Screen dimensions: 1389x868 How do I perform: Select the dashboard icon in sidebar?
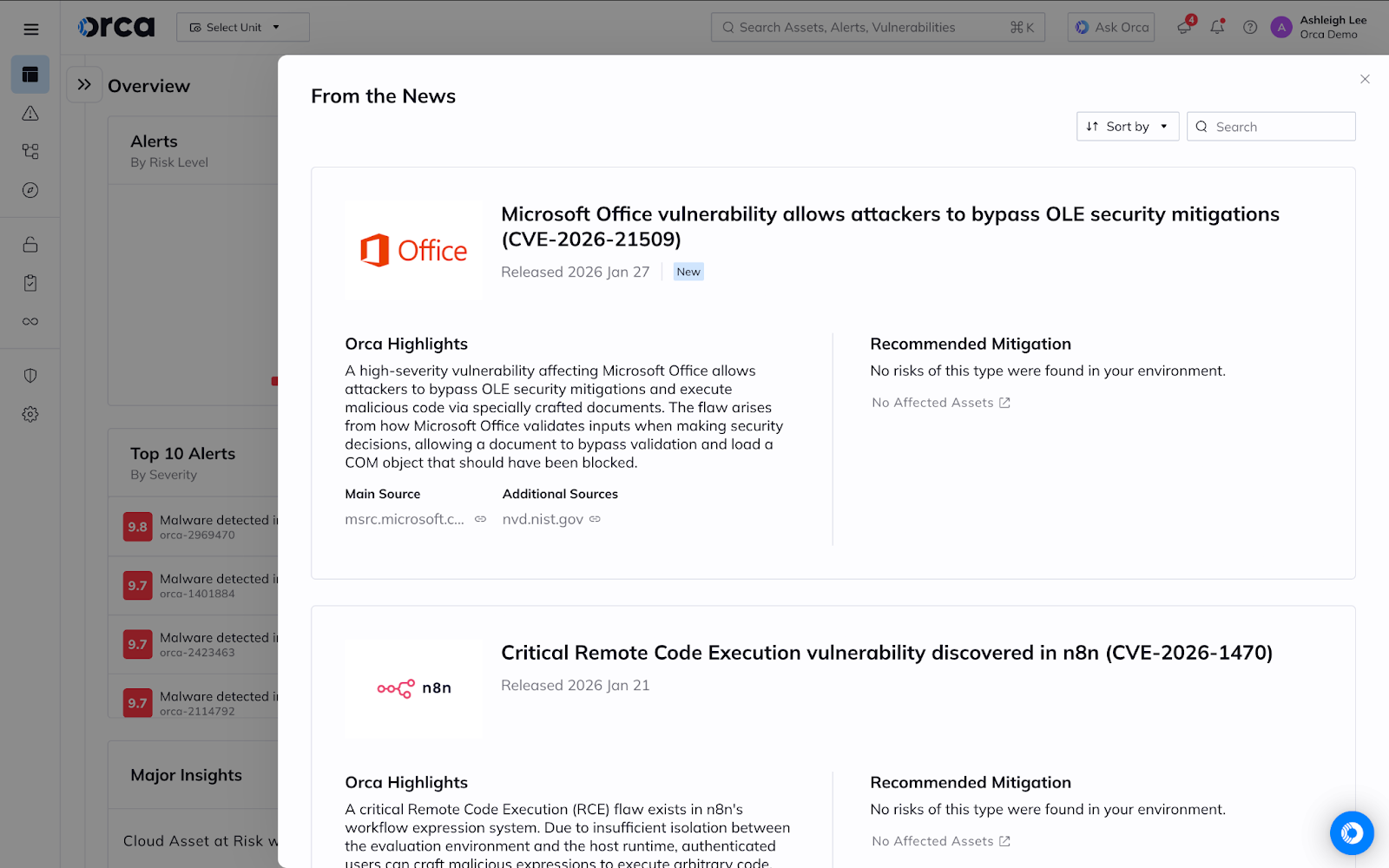(30, 75)
